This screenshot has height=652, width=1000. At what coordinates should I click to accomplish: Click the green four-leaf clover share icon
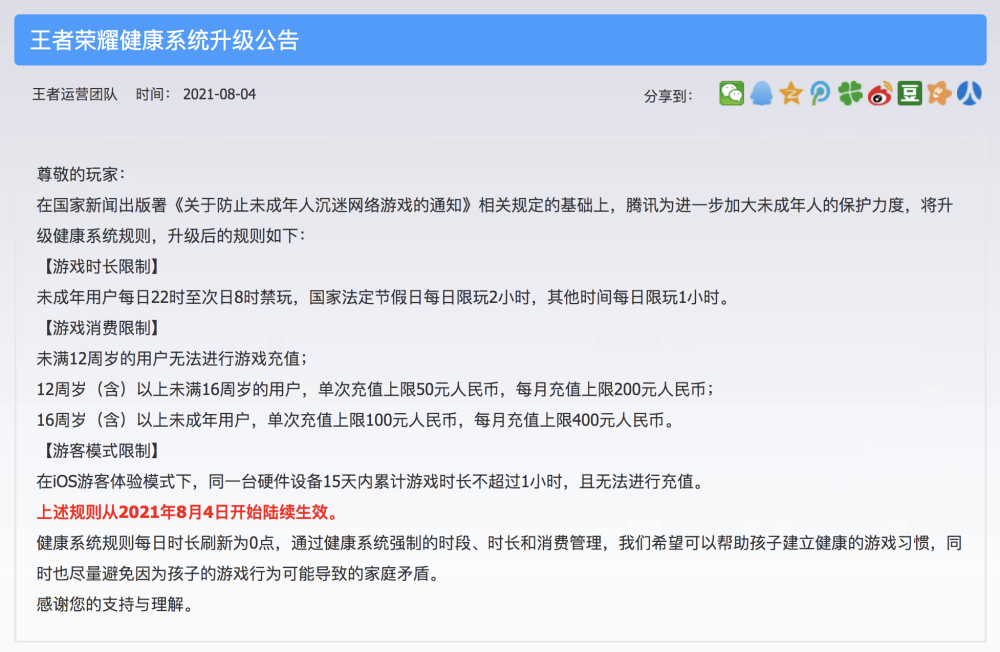click(x=850, y=94)
